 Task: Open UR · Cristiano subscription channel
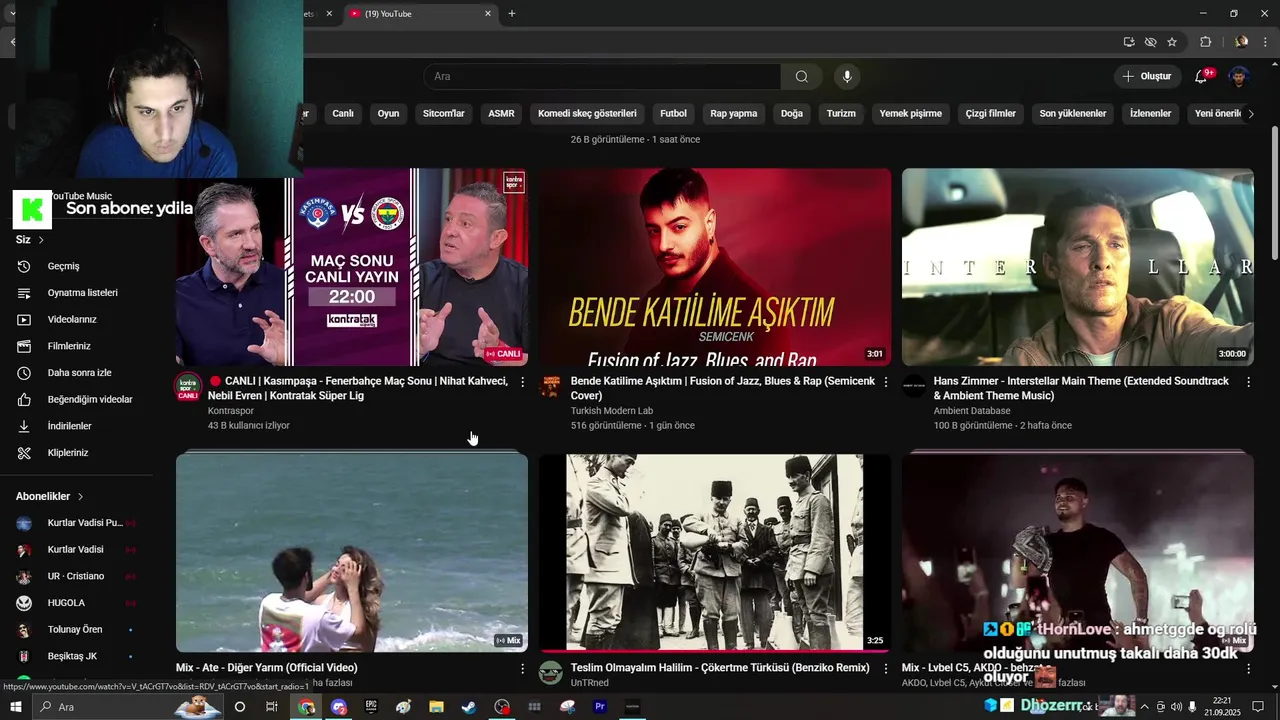tap(80, 577)
